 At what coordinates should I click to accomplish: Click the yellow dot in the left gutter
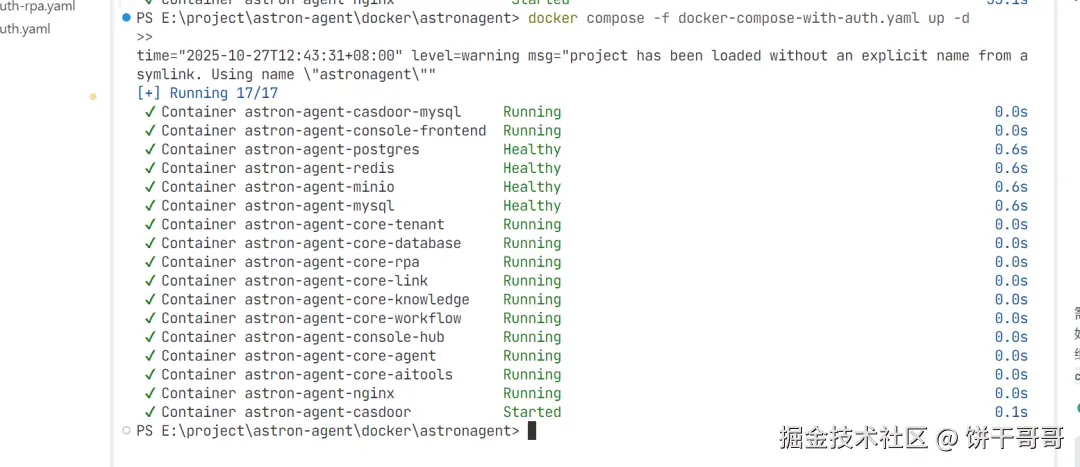pyautogui.click(x=93, y=97)
